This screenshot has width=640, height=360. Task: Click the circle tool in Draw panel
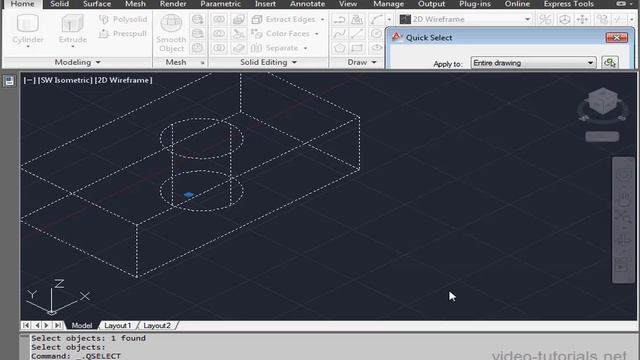[x=377, y=33]
